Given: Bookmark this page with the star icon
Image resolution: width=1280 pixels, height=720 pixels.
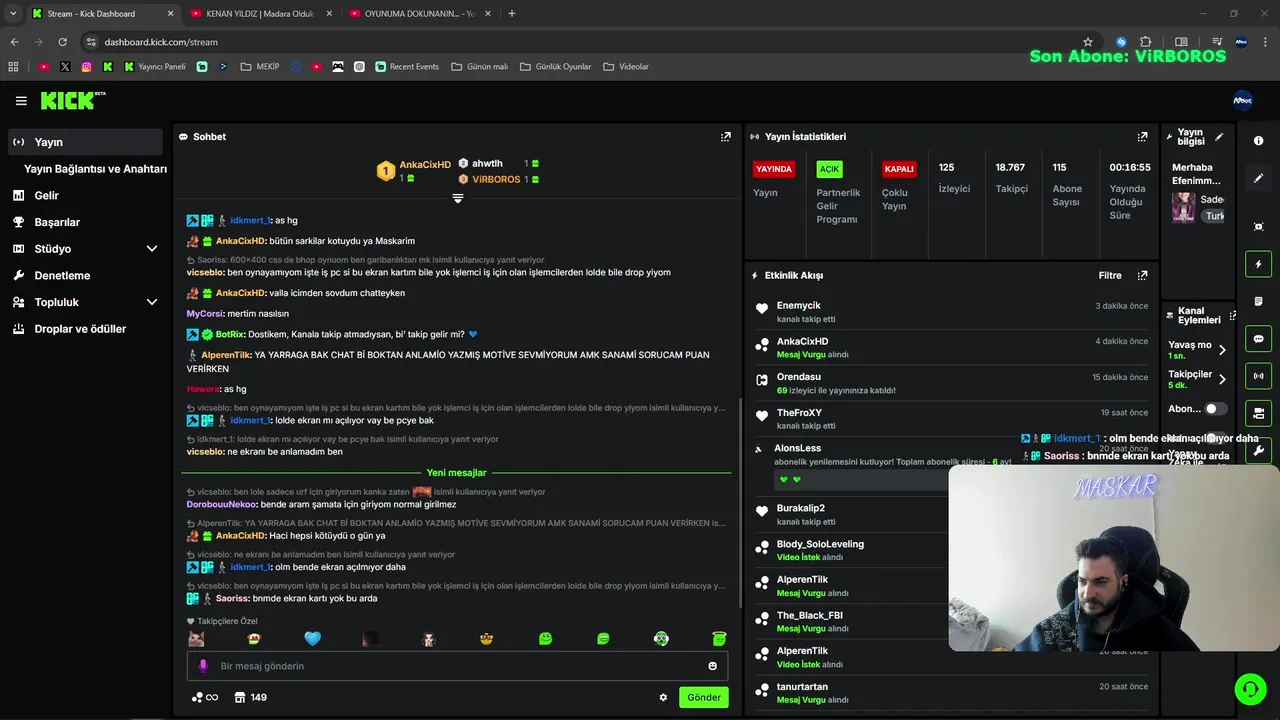Looking at the screenshot, I should (1088, 42).
